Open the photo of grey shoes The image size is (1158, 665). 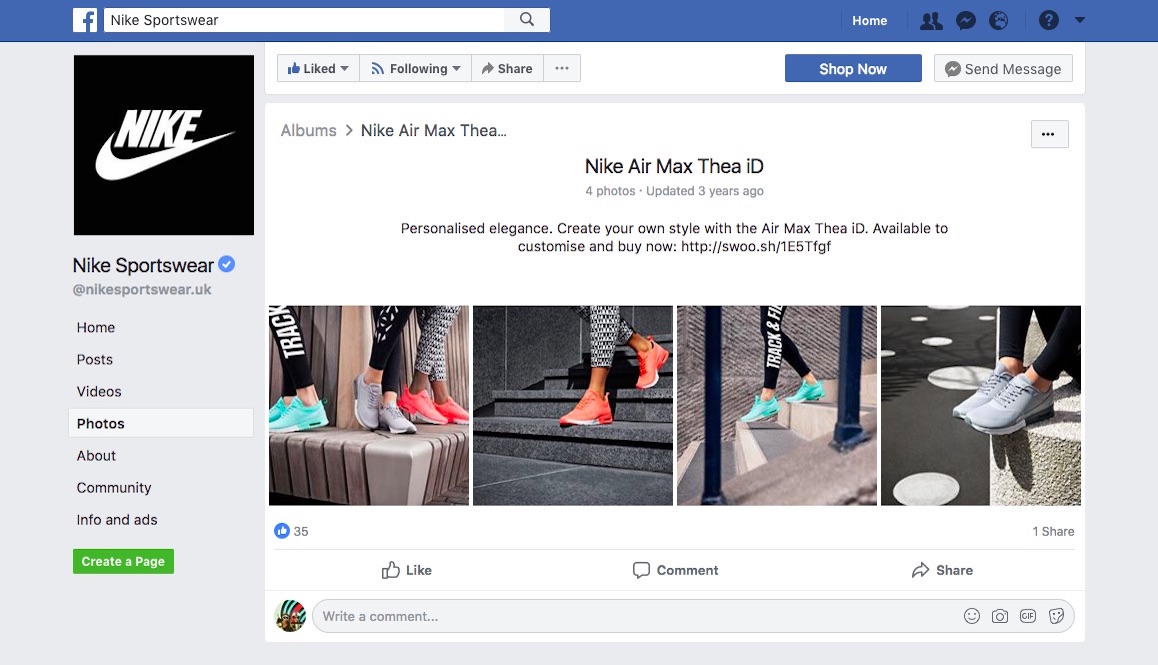coord(981,406)
